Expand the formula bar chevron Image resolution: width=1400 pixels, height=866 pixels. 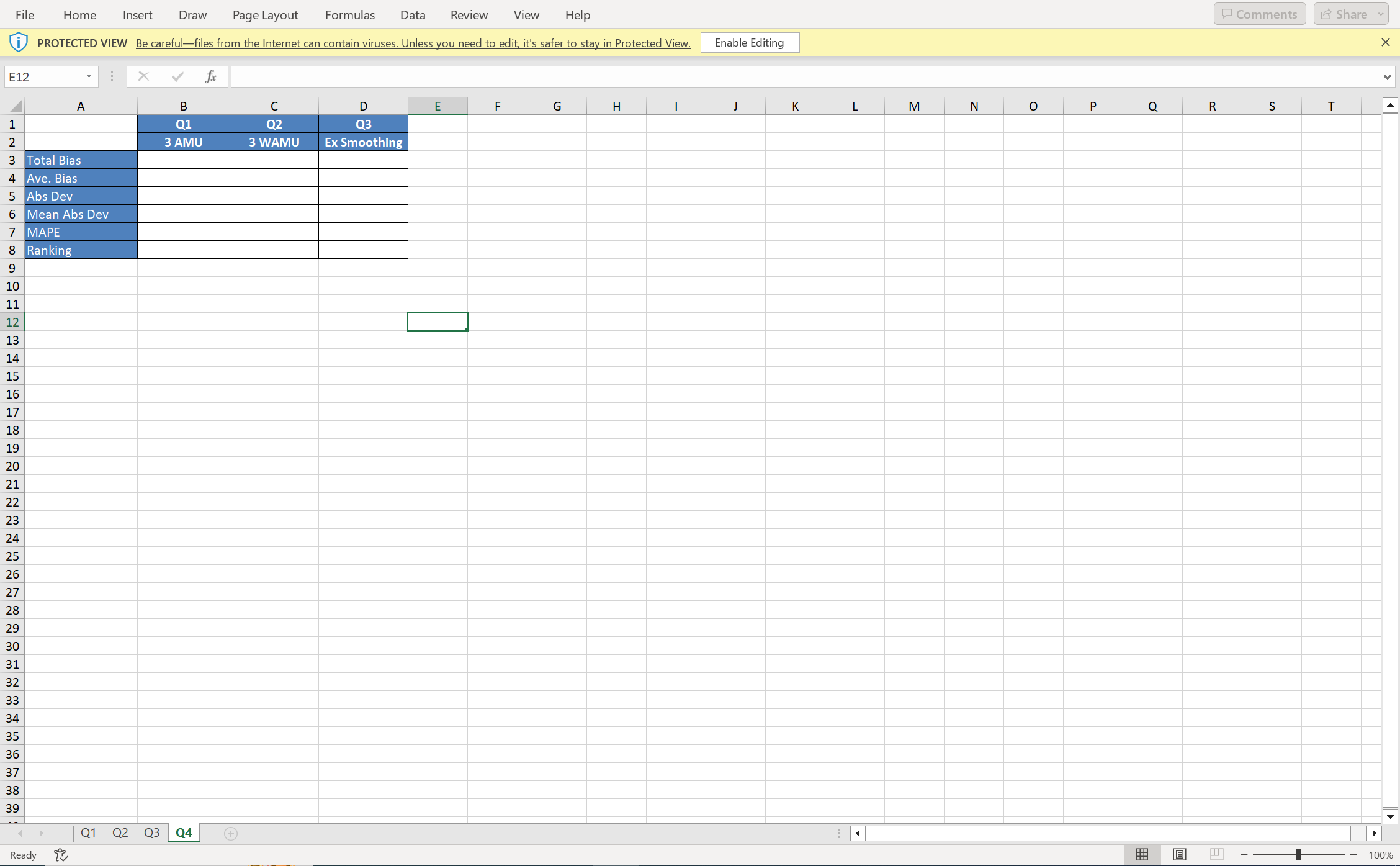[1386, 77]
